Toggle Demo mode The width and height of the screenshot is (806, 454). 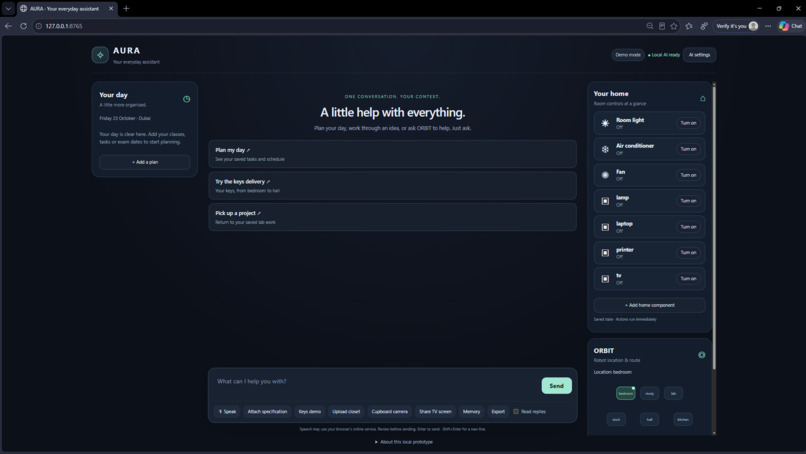pyautogui.click(x=628, y=55)
